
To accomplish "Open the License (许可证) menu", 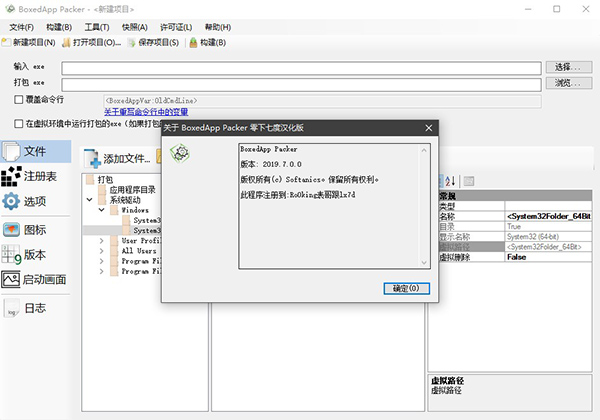I will 176,27.
